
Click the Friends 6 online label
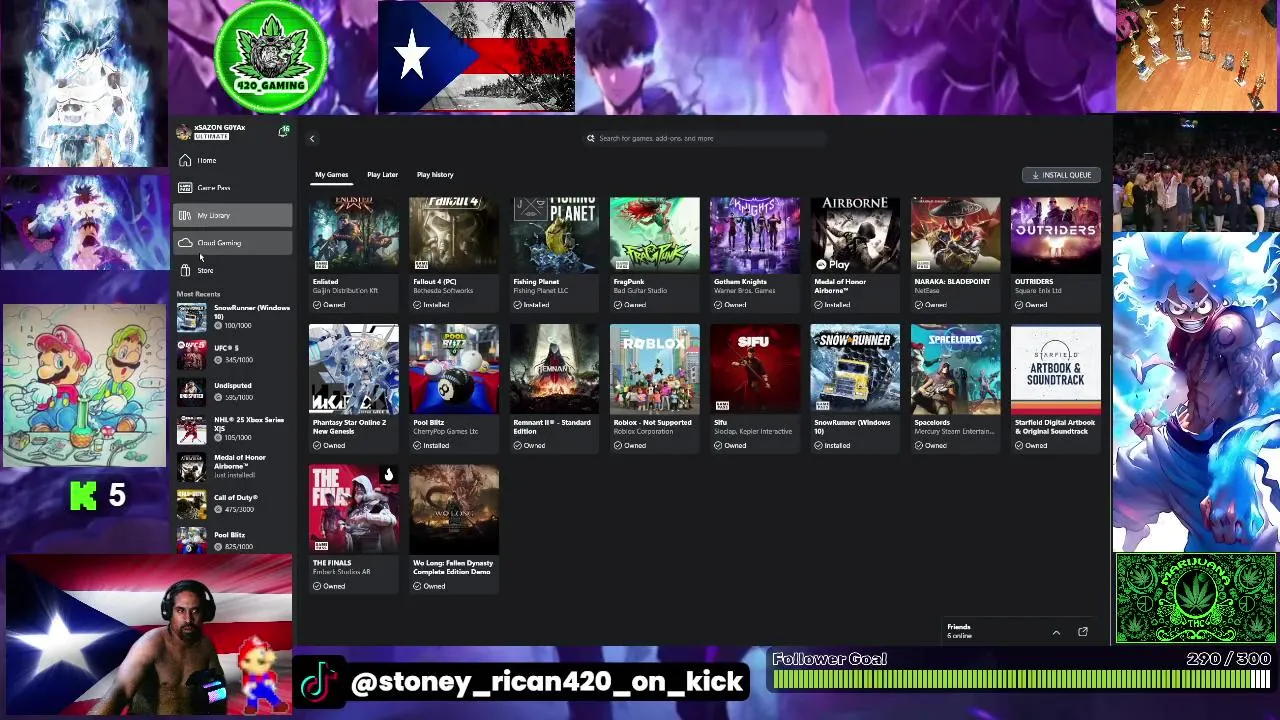click(959, 631)
